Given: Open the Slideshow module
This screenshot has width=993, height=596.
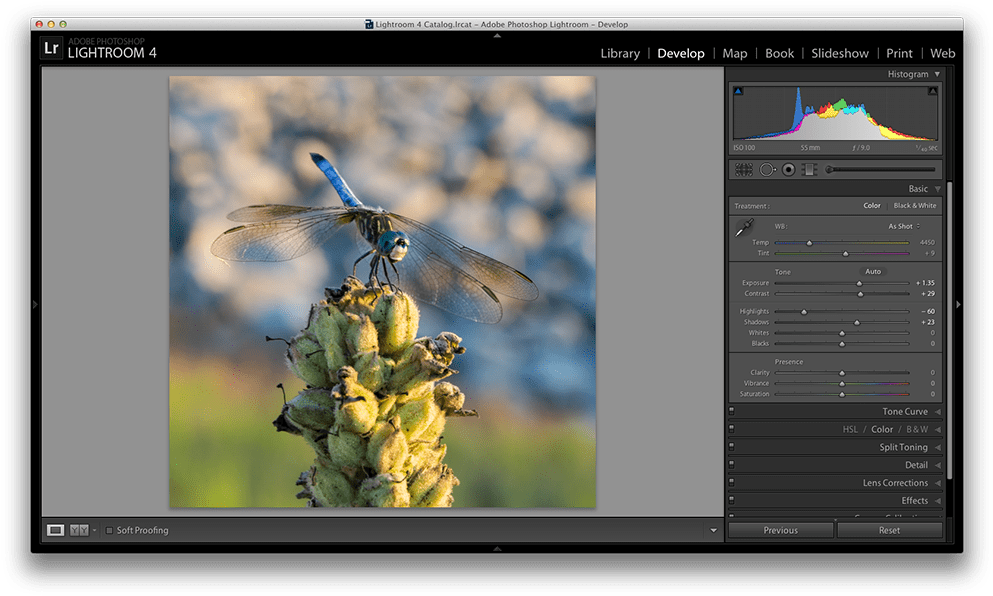Looking at the screenshot, I should (840, 53).
